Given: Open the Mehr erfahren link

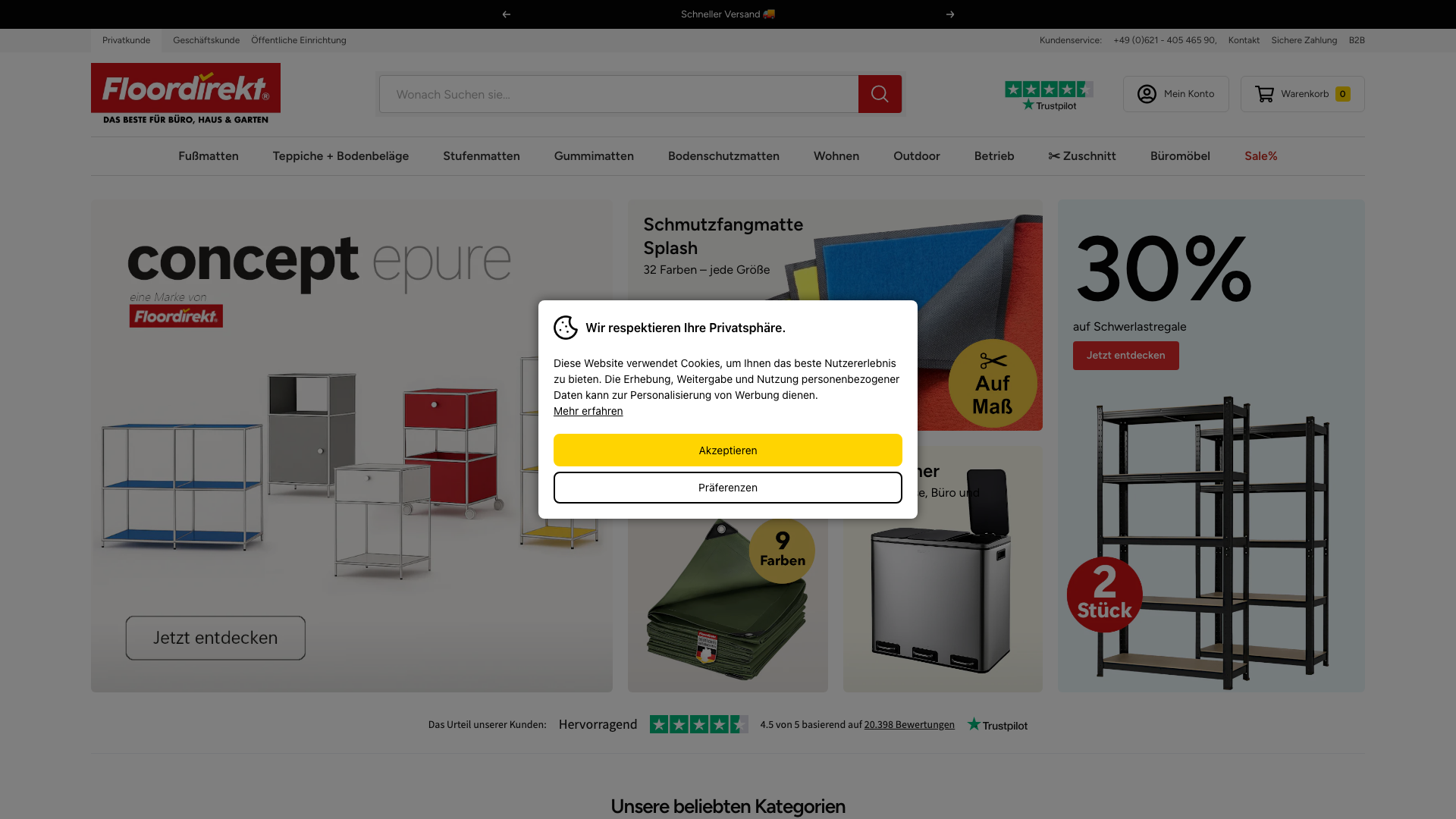Looking at the screenshot, I should point(588,411).
